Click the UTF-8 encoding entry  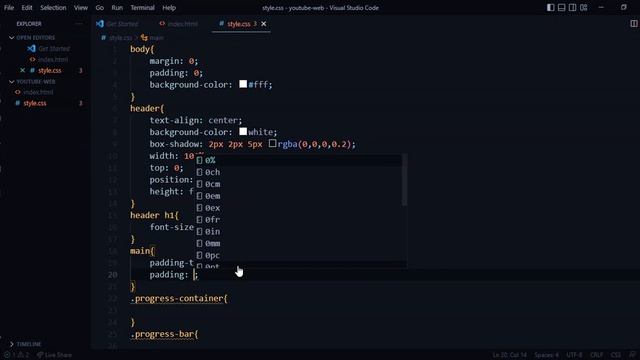(x=574, y=355)
